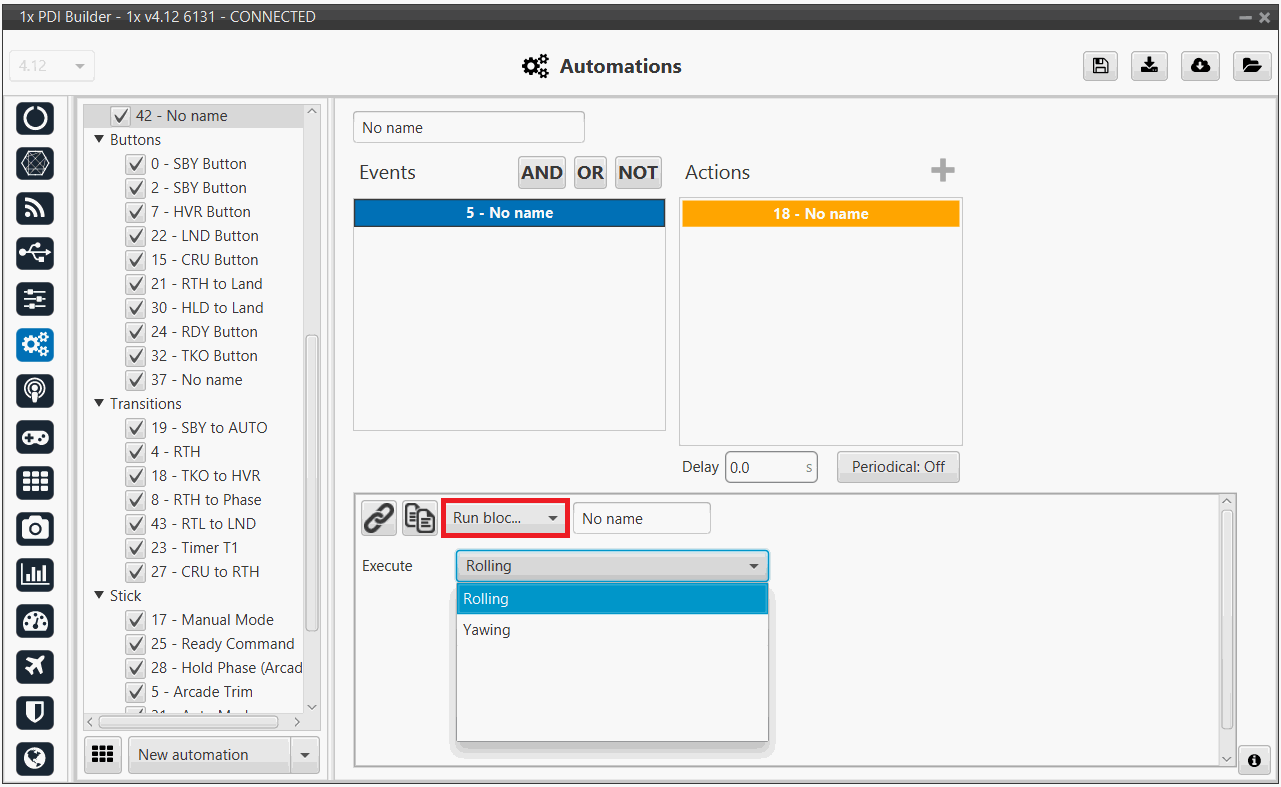Click the AND logic button
This screenshot has width=1281, height=787.
pyautogui.click(x=541, y=172)
